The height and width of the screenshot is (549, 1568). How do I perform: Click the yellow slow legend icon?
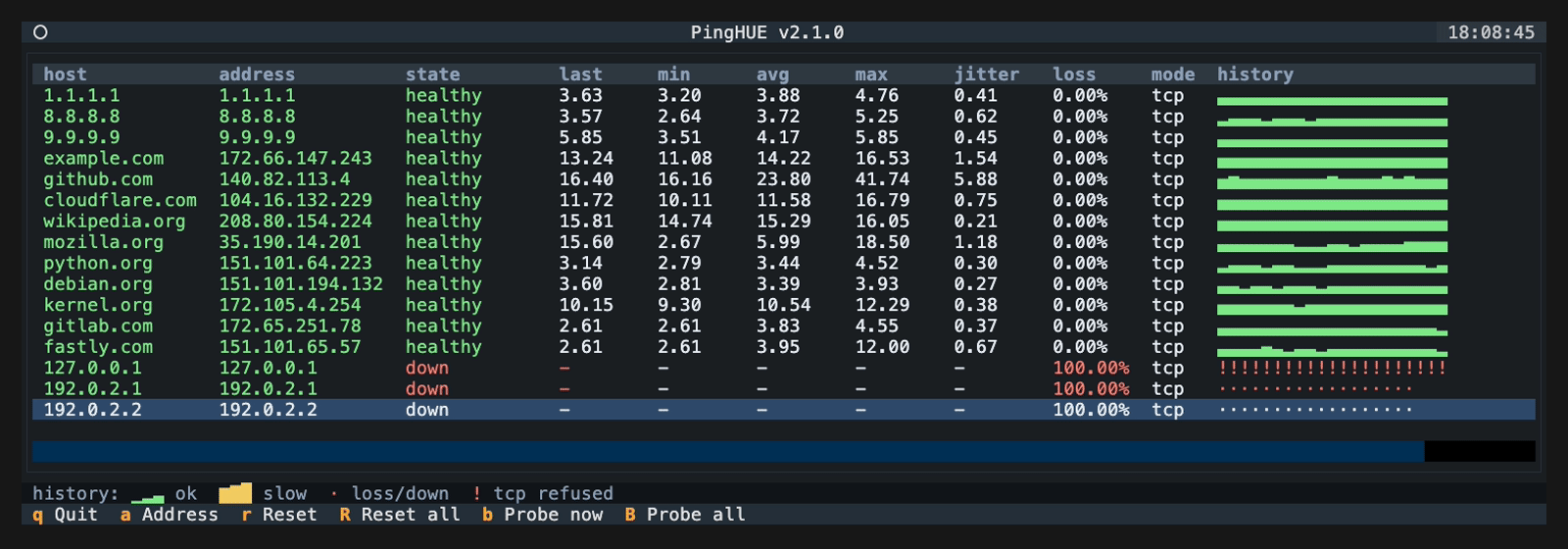pyautogui.click(x=235, y=493)
